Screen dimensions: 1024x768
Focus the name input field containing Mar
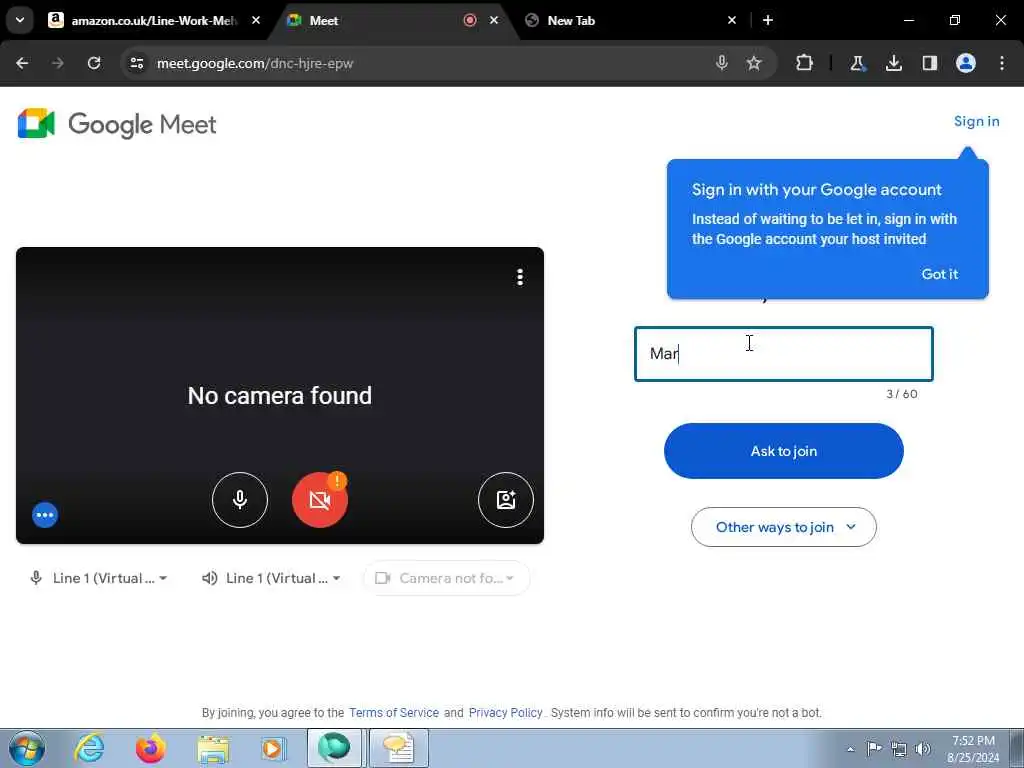pos(784,354)
